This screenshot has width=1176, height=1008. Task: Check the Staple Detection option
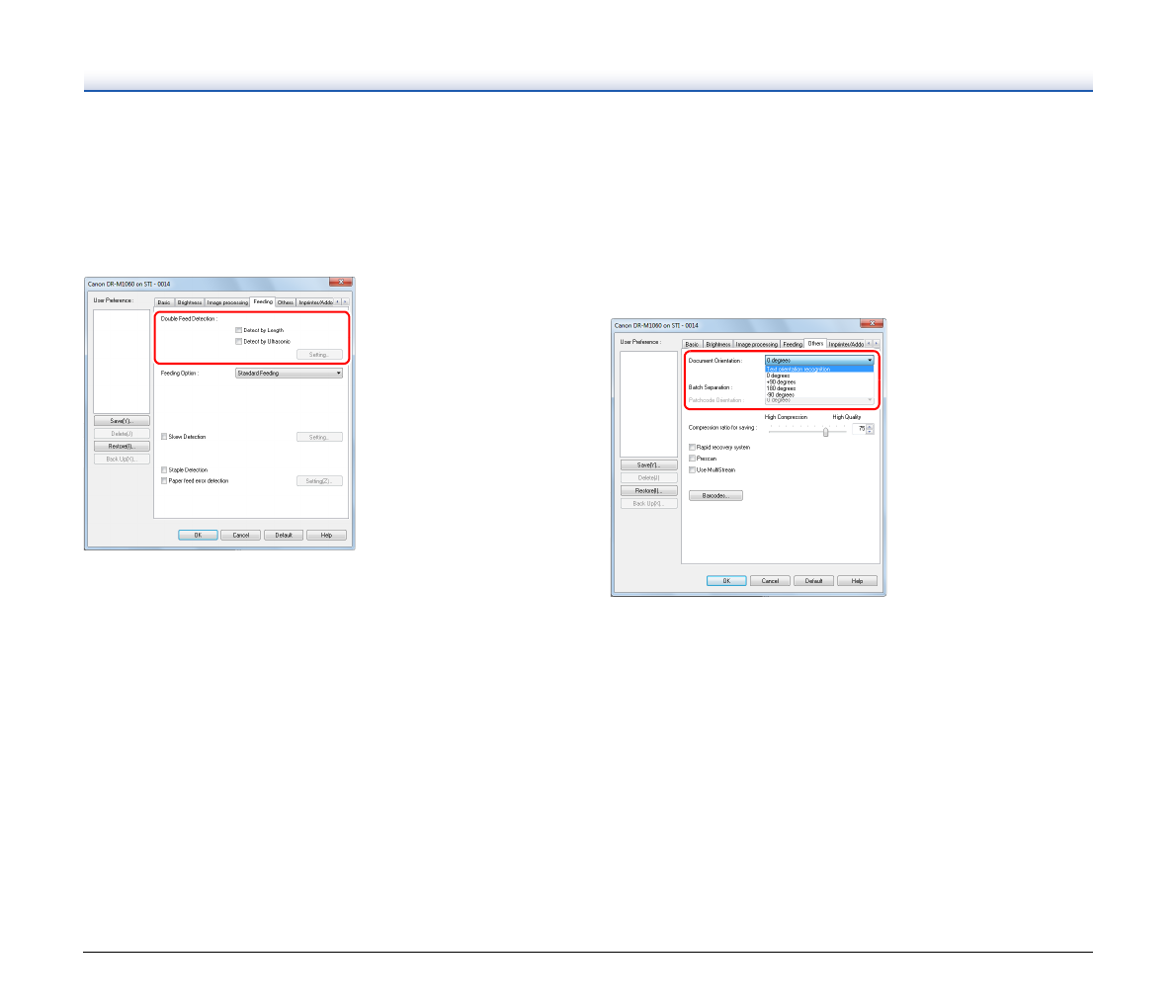164,470
